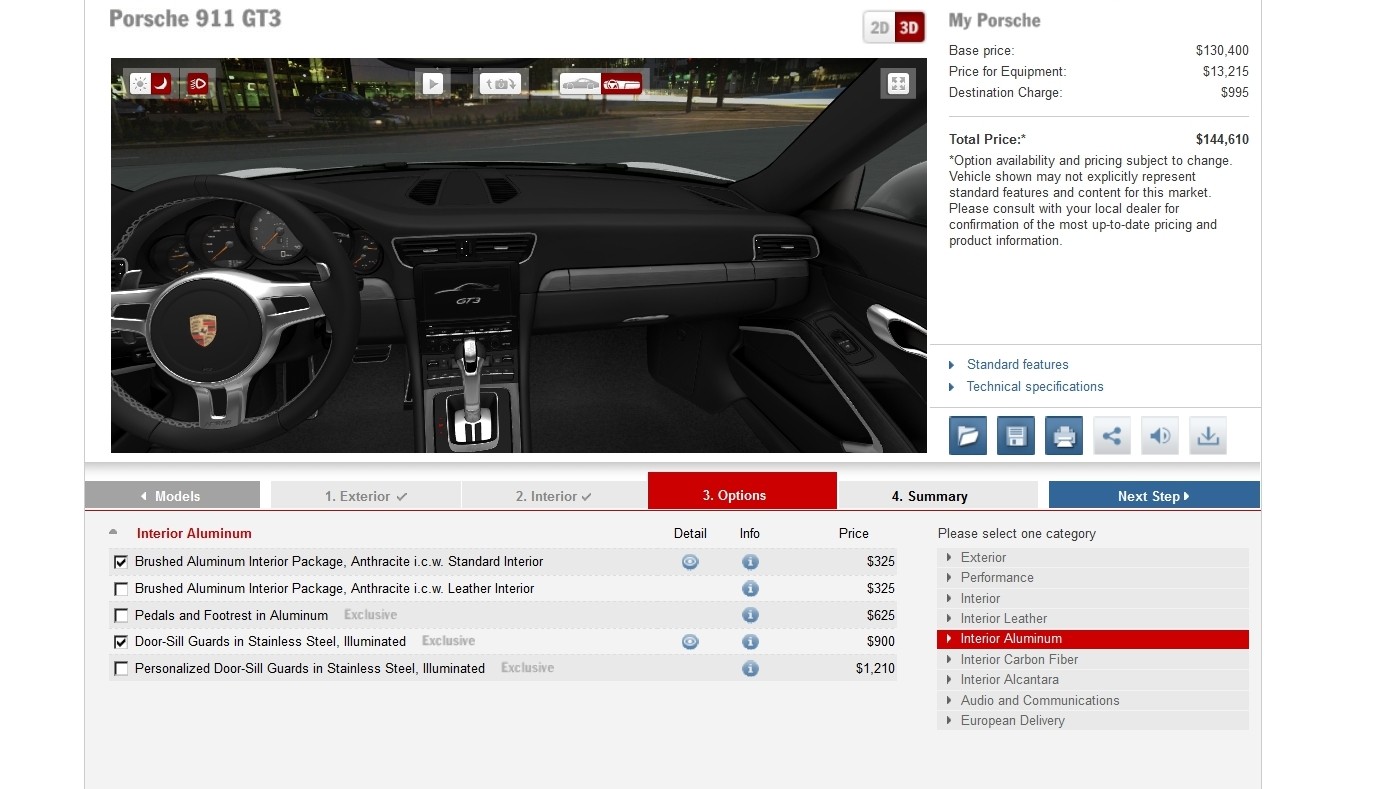Image resolution: width=1381 pixels, height=789 pixels.
Task: Click the rotate camera view icon
Action: click(500, 84)
